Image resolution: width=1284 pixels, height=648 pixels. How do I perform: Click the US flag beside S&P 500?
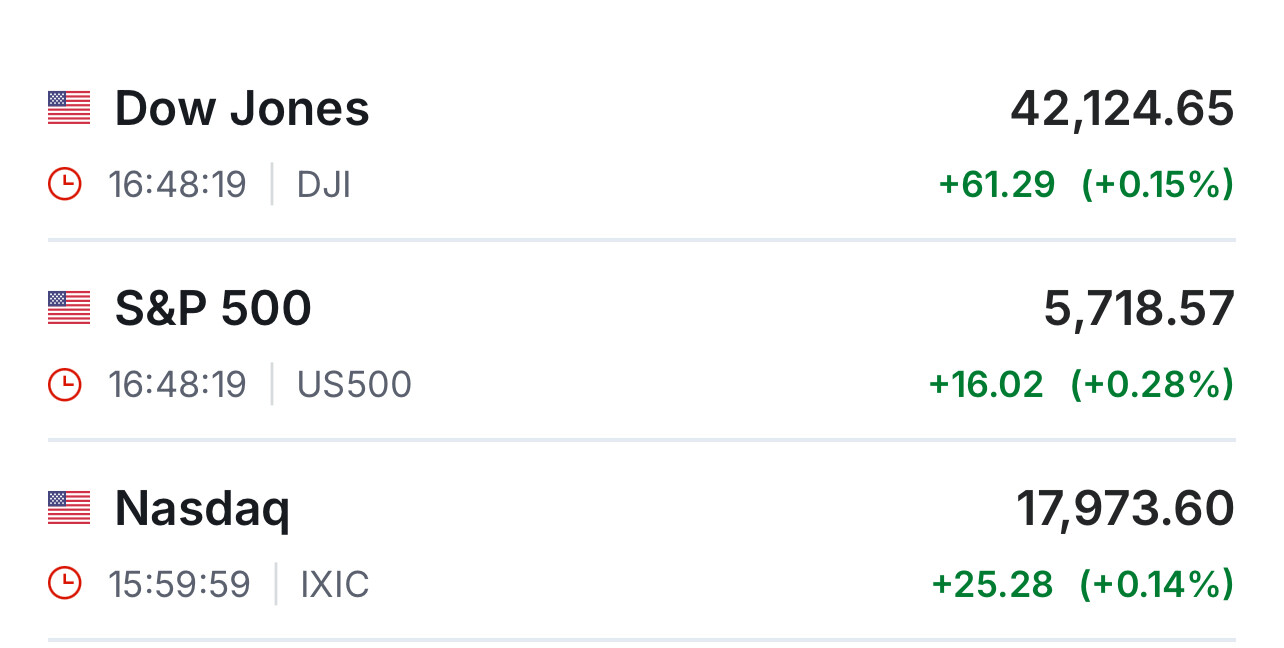click(x=69, y=308)
